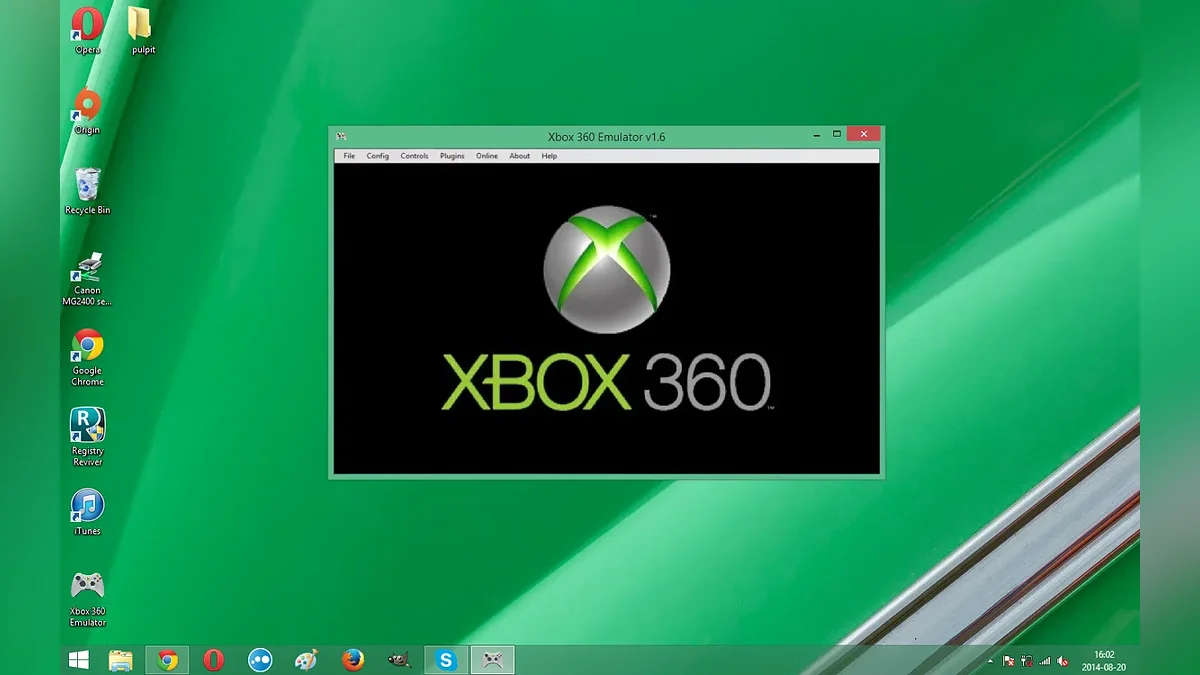Open the Plugins menu
The width and height of the screenshot is (1200, 675).
452,156
